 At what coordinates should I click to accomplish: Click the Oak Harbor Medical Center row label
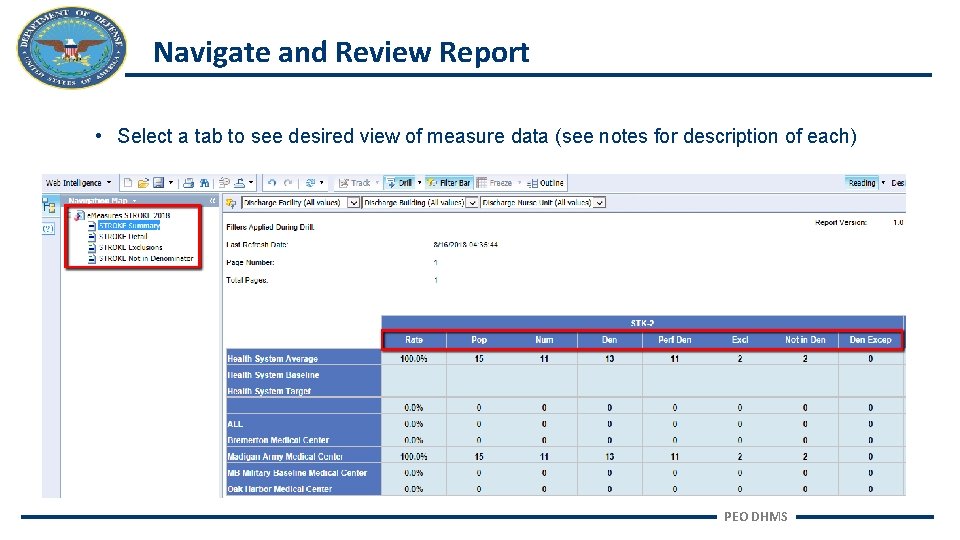pos(304,489)
